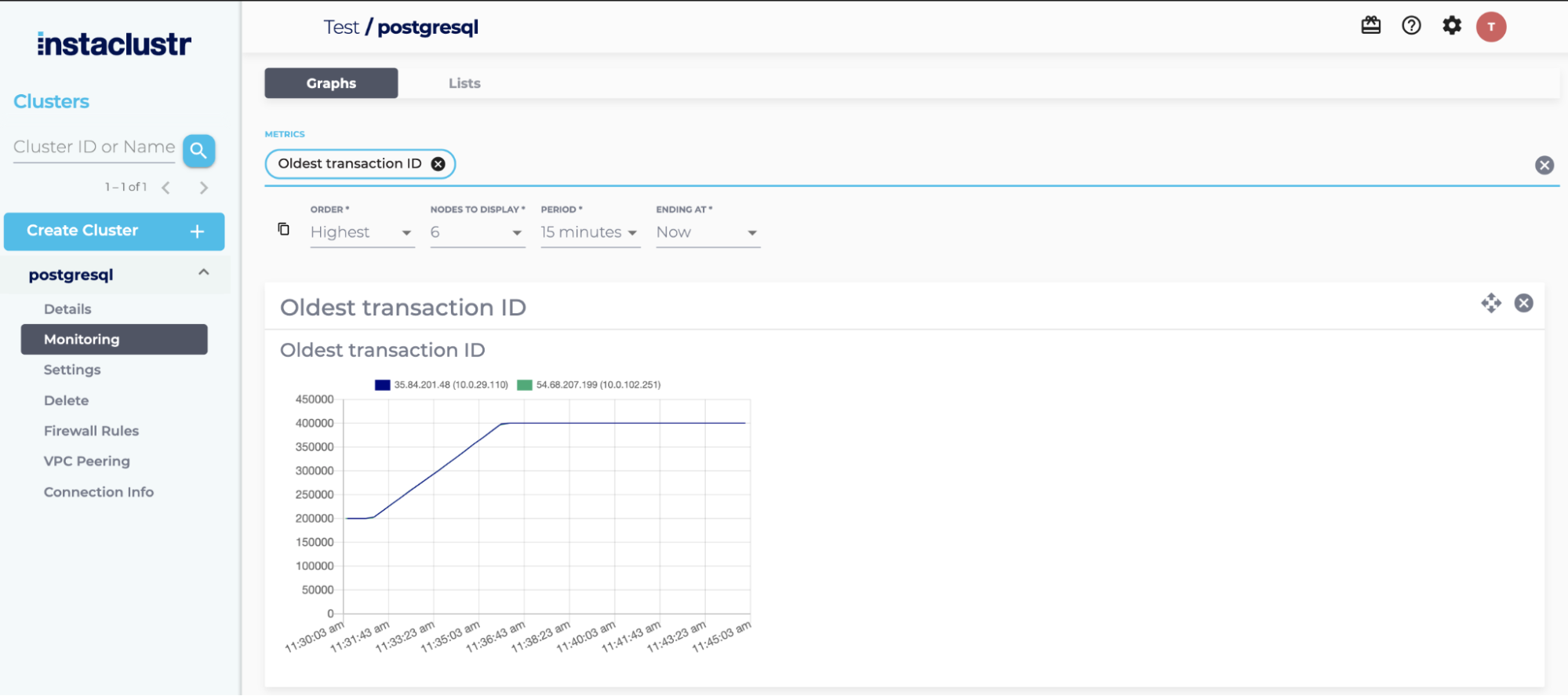
Task: Open the gift box icon in header
Action: [x=1370, y=26]
